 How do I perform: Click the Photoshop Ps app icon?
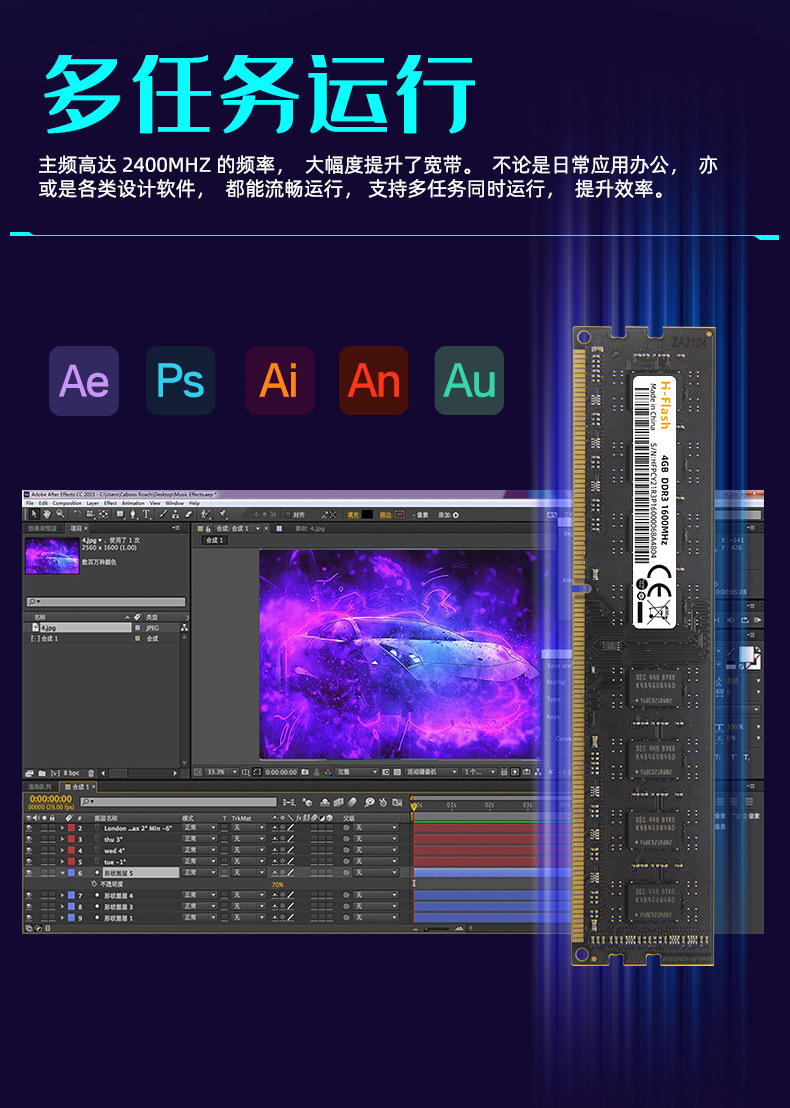(181, 381)
